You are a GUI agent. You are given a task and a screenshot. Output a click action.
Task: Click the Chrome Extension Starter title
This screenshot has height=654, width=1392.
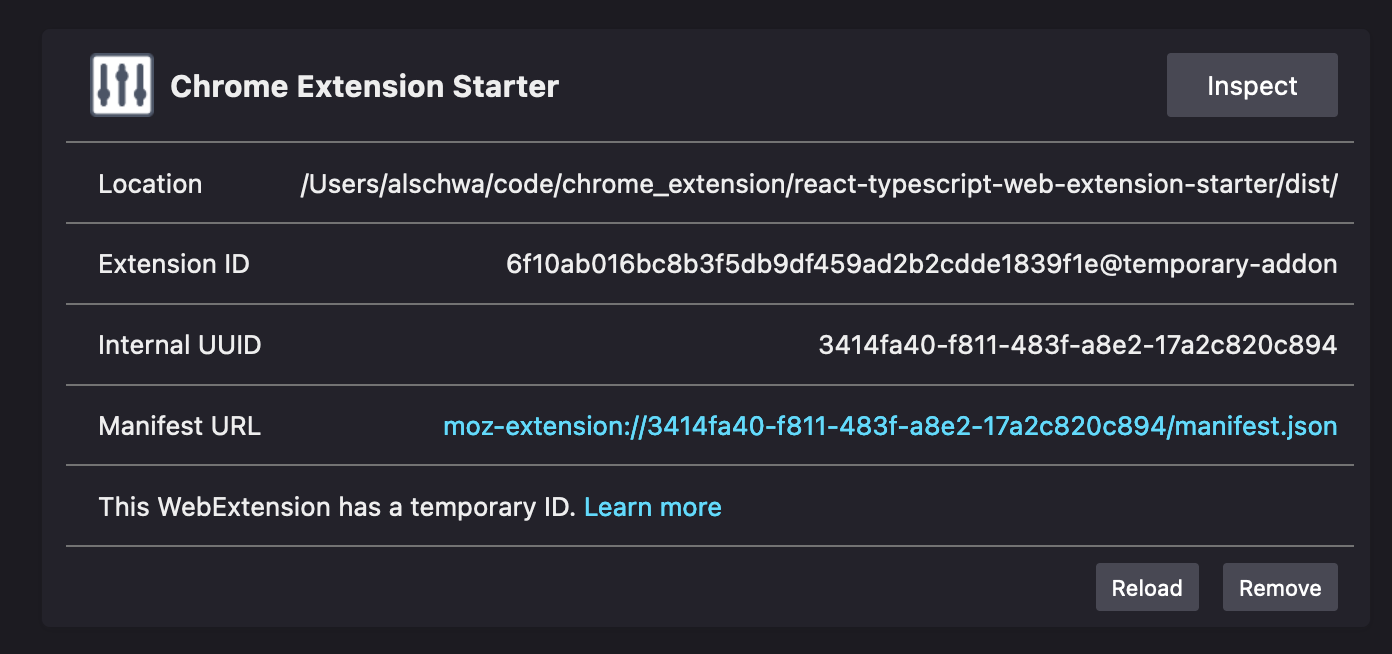[x=364, y=87]
